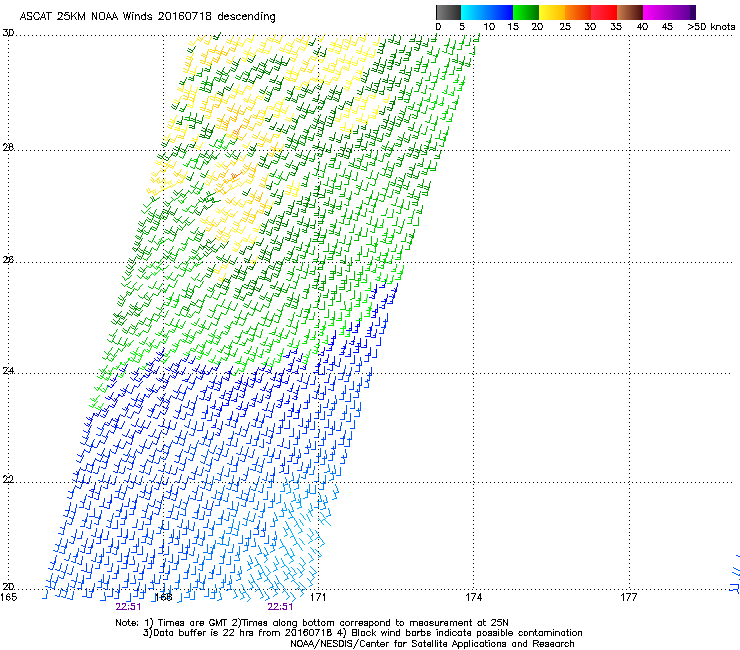
Task: Click the legend scale value '0'
Action: (438, 27)
